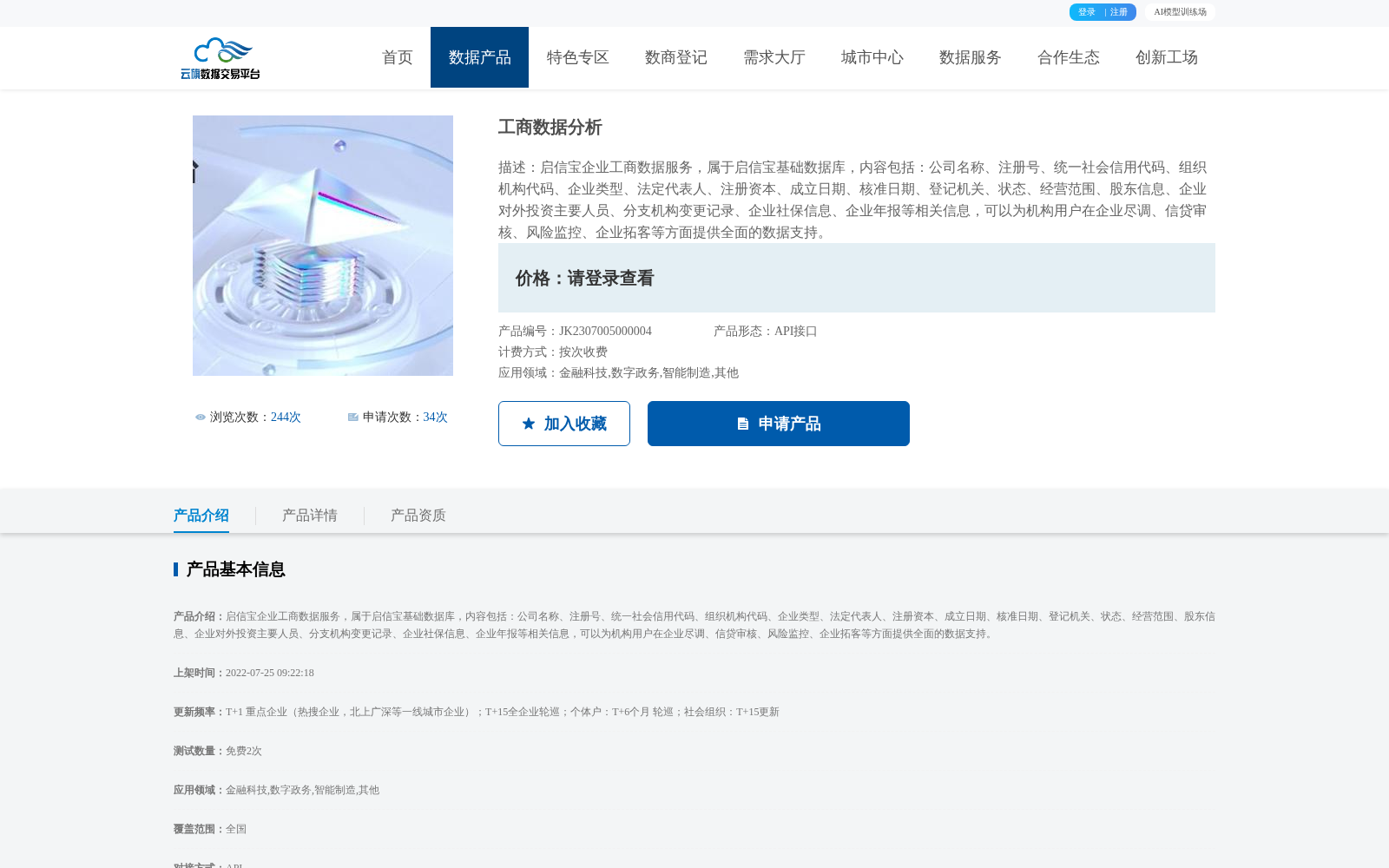
Task: Click the 应用领域 row in 产品基本信息
Action: 276,790
